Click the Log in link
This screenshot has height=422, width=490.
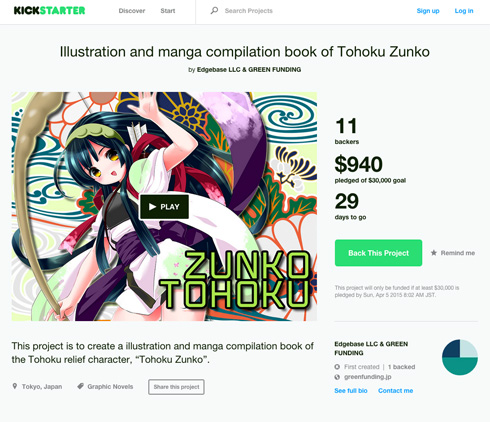[464, 11]
